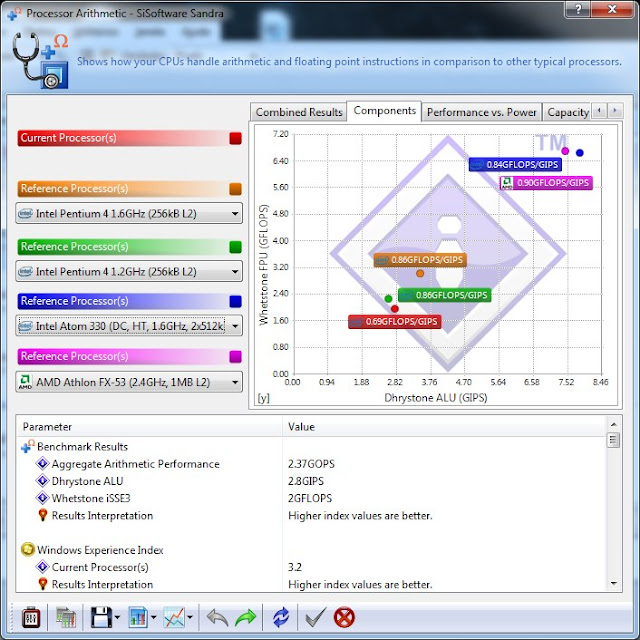Select the Dhrystone ALU row
This screenshot has width=640, height=640.
[x=311, y=481]
